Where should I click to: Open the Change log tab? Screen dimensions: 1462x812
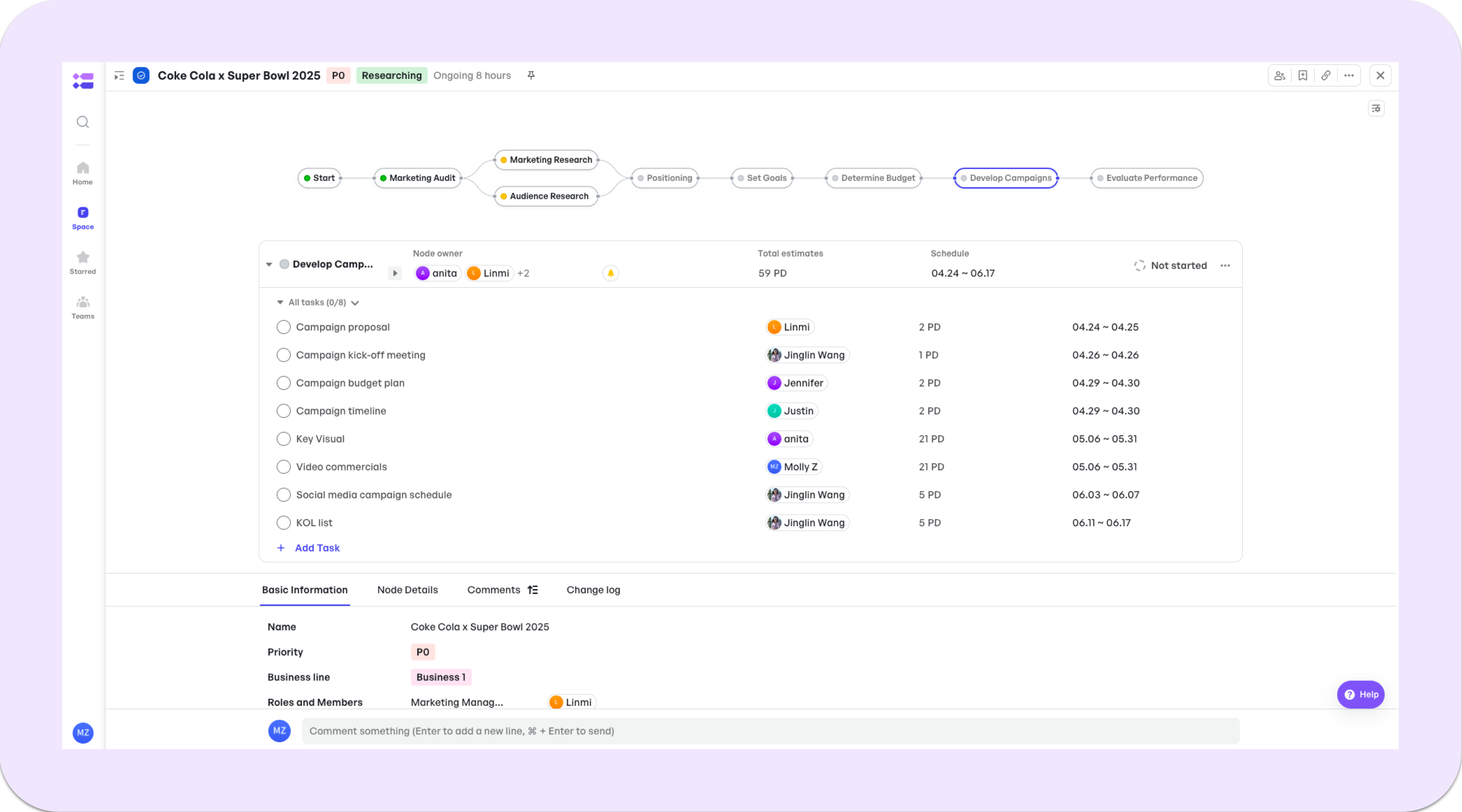[x=593, y=589]
